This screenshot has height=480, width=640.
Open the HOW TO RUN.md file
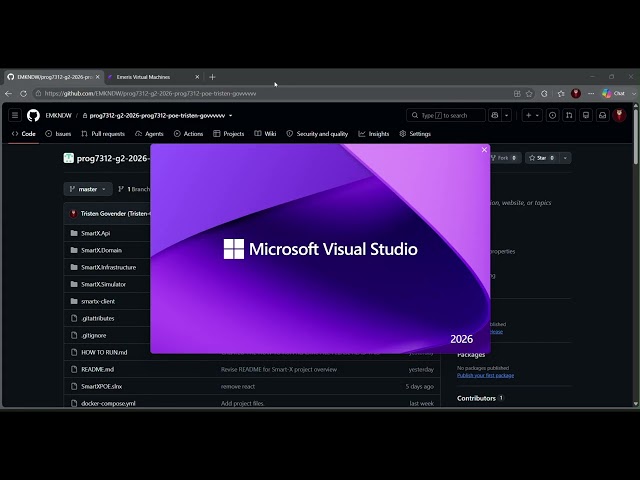pos(104,352)
